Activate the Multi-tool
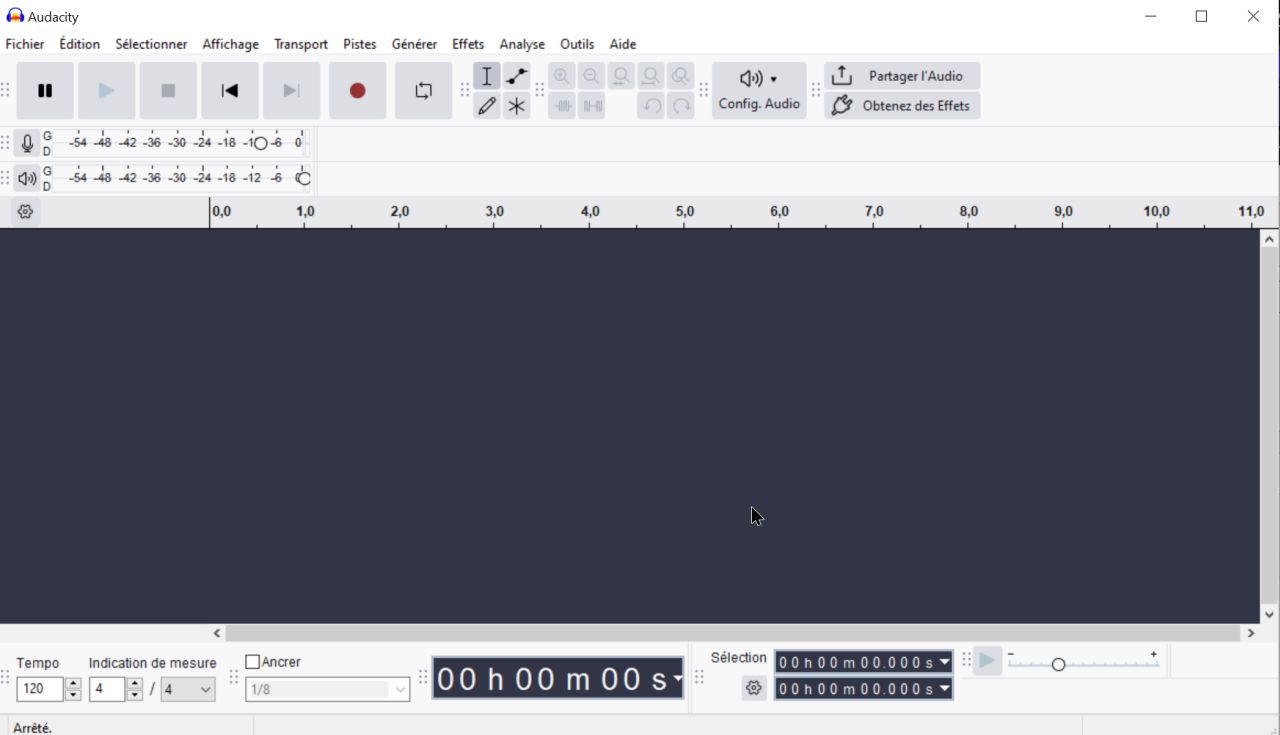 [x=517, y=105]
